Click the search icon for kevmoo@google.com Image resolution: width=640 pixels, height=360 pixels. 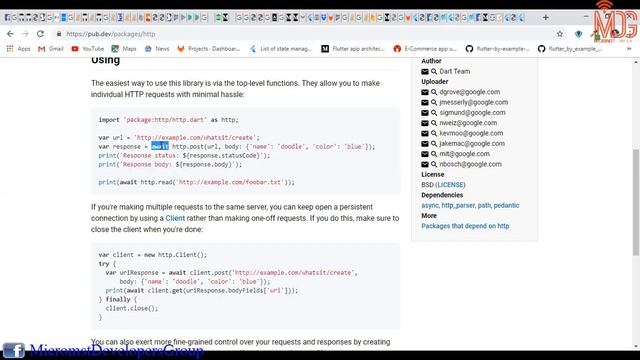(434, 133)
